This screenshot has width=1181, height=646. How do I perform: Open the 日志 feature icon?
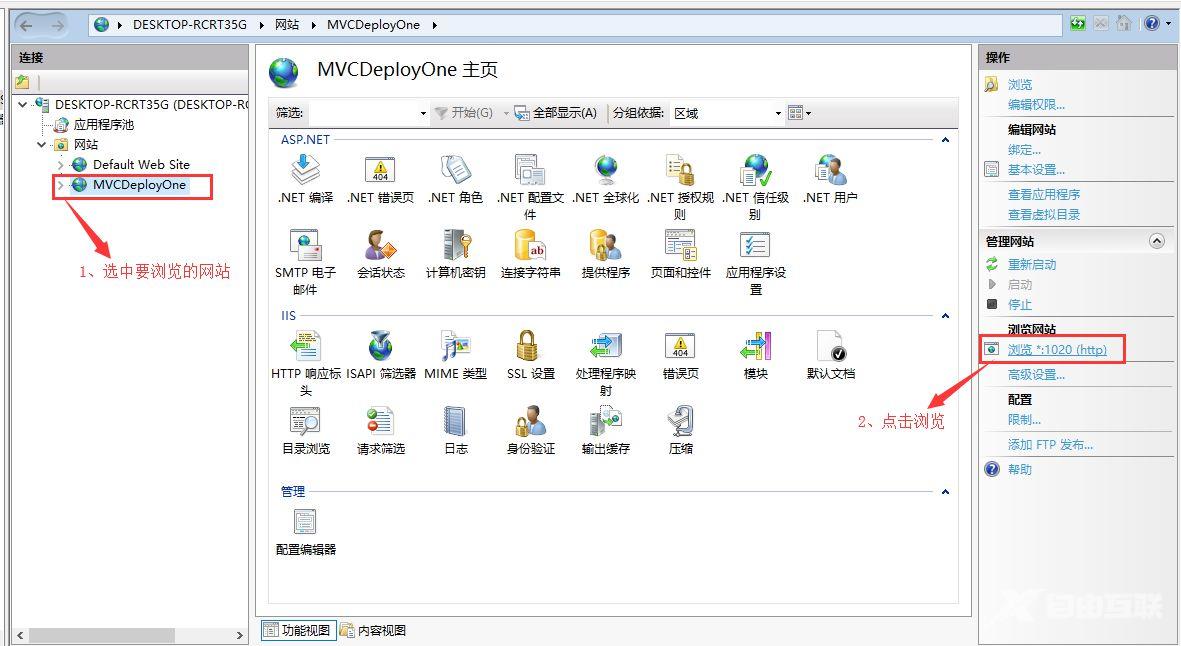tap(456, 422)
